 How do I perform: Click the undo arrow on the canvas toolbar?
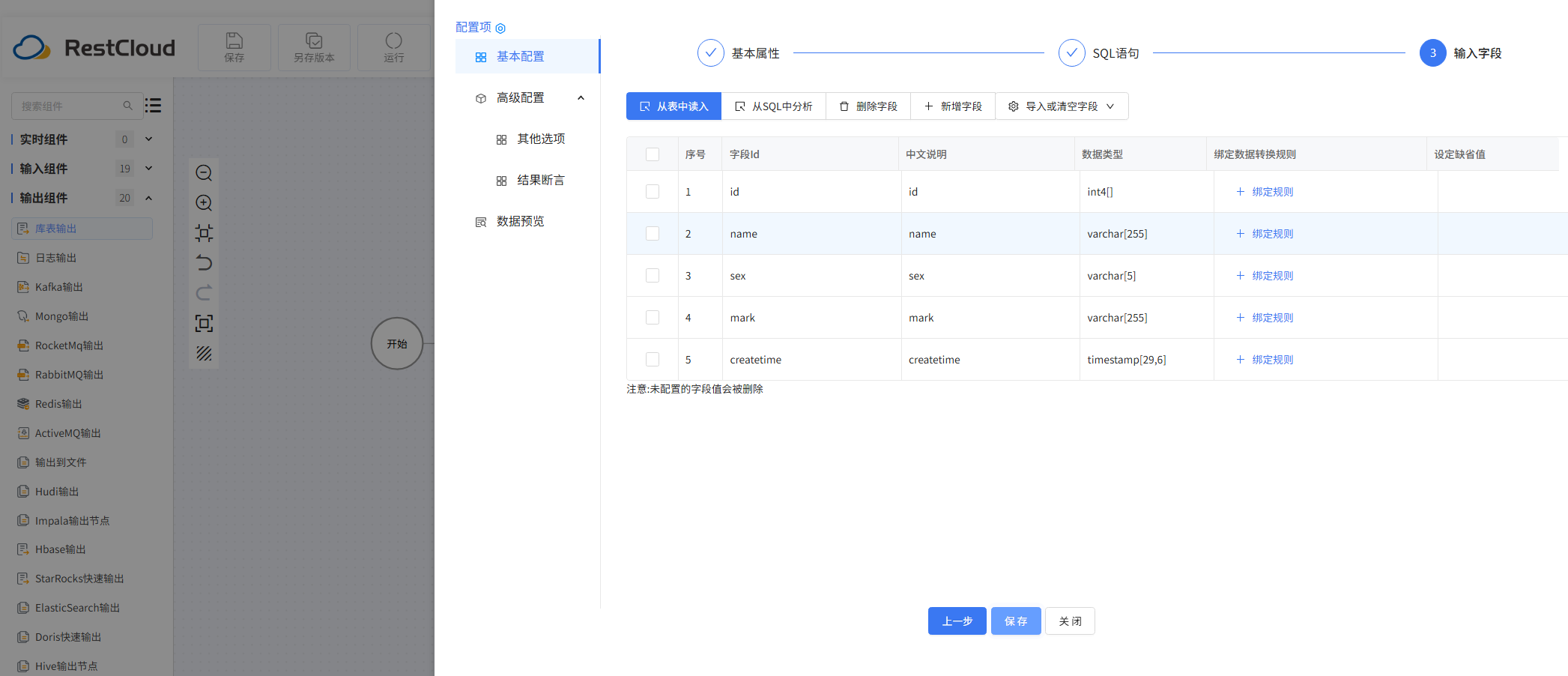pos(204,263)
